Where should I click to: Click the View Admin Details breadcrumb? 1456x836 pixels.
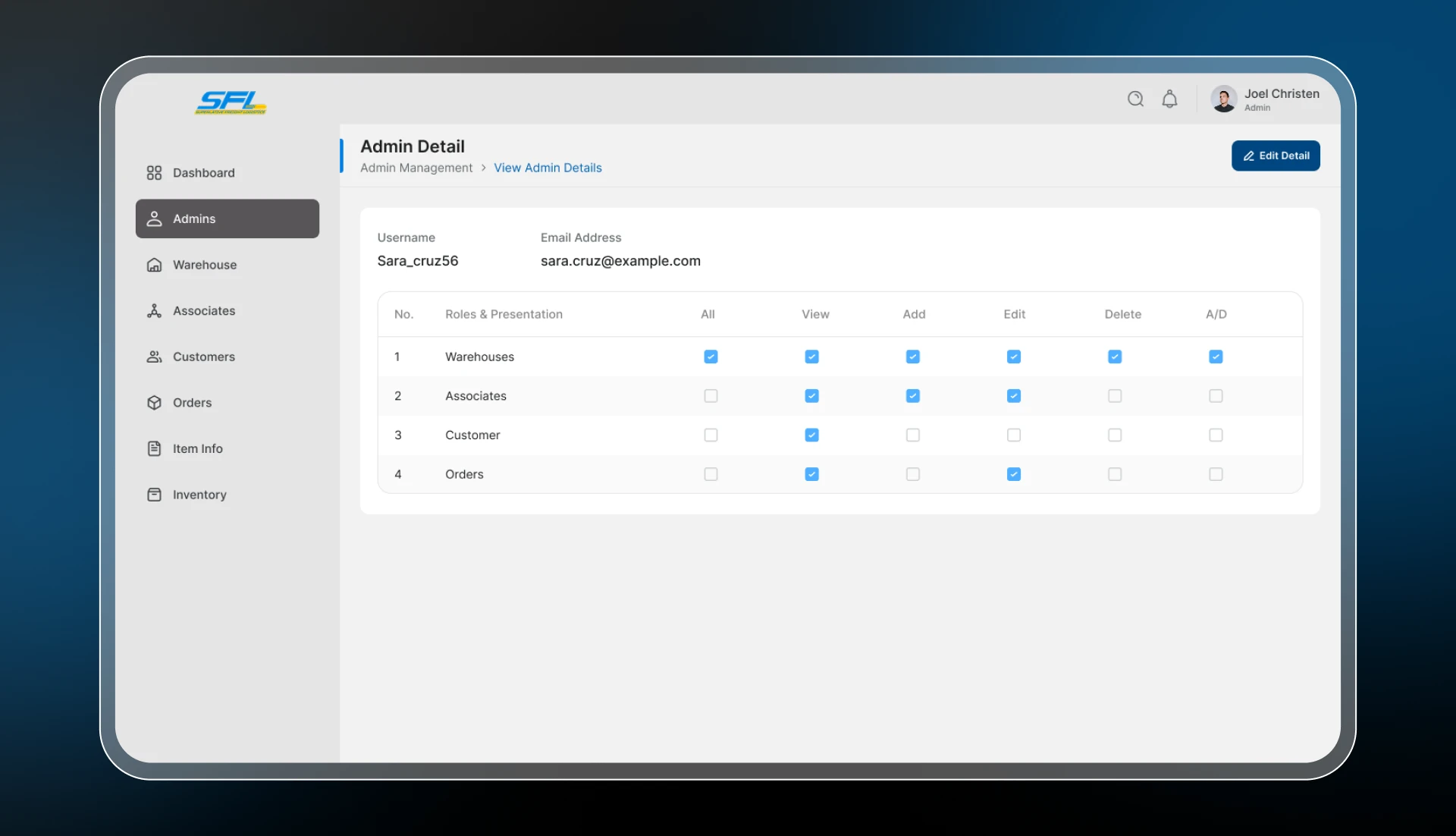[x=548, y=168]
